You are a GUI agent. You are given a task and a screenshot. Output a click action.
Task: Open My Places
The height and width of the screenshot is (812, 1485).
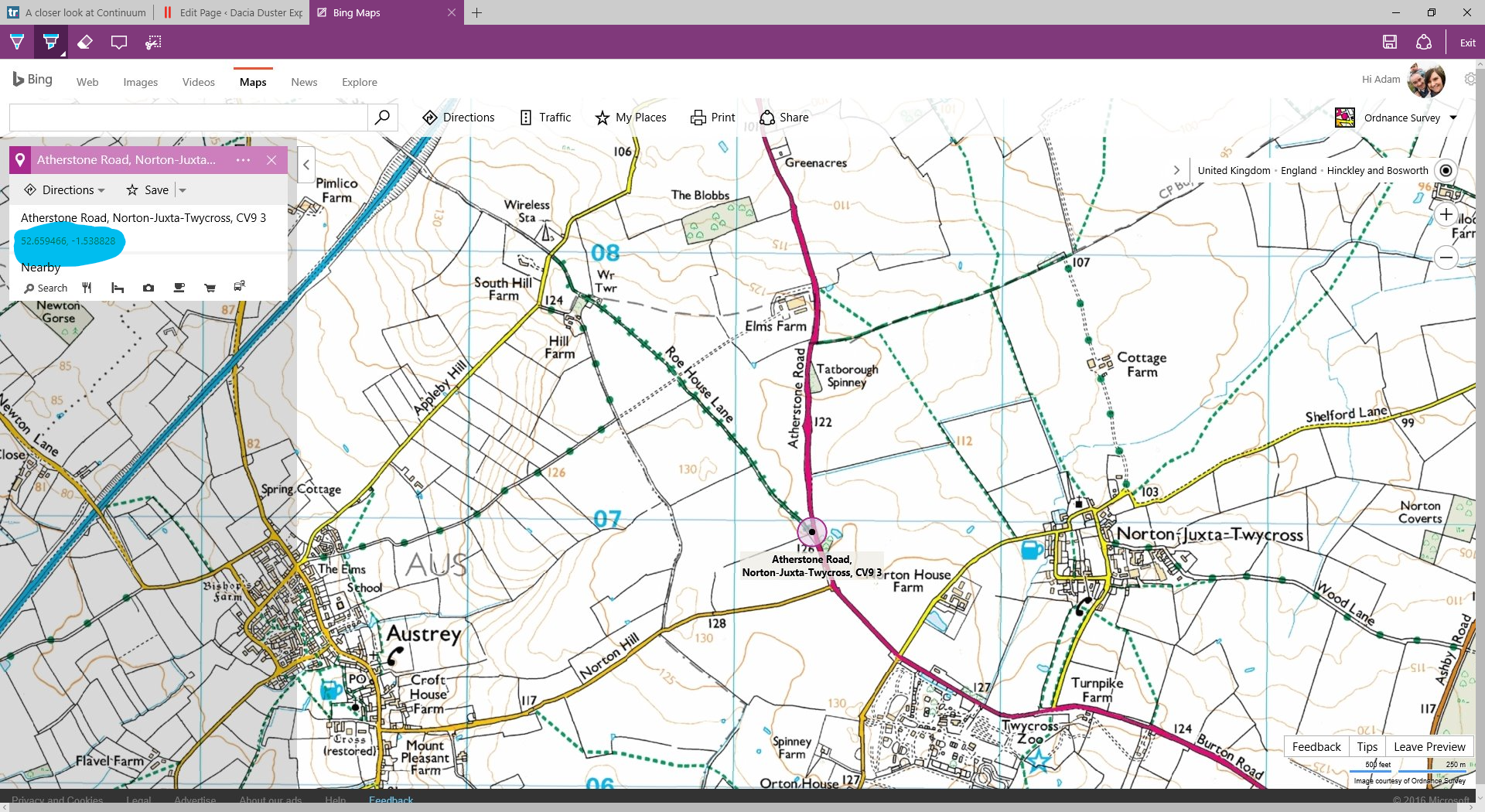[x=630, y=118]
